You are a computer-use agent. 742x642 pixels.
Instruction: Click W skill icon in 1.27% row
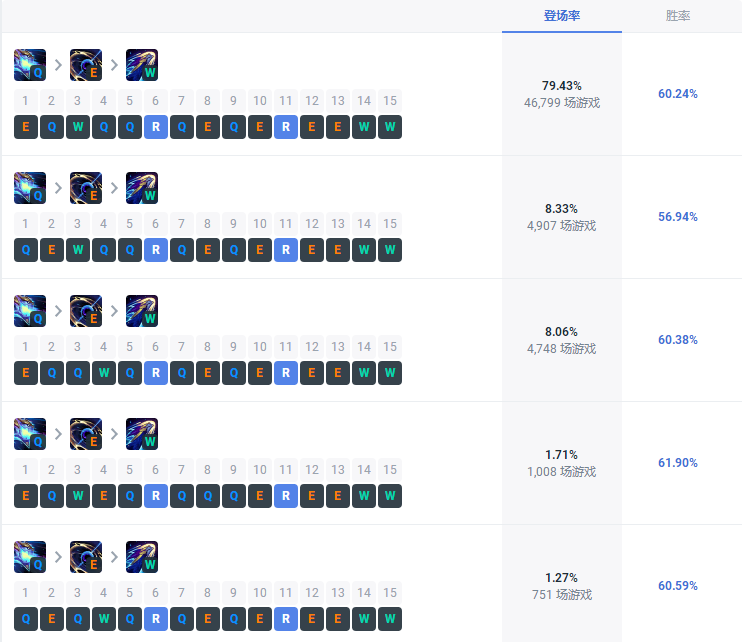coord(141,557)
